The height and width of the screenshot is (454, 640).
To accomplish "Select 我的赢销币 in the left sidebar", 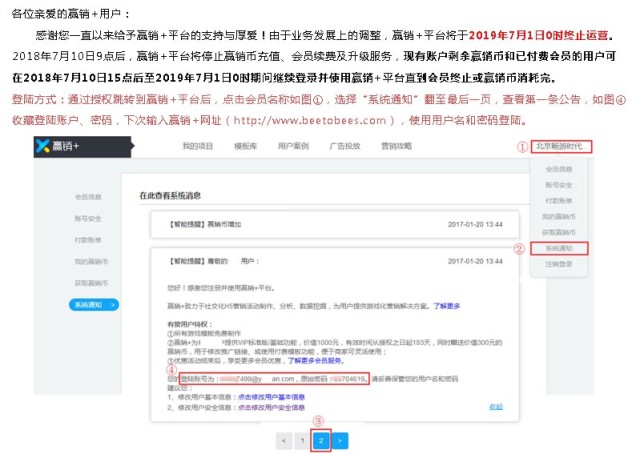I will 91,261.
